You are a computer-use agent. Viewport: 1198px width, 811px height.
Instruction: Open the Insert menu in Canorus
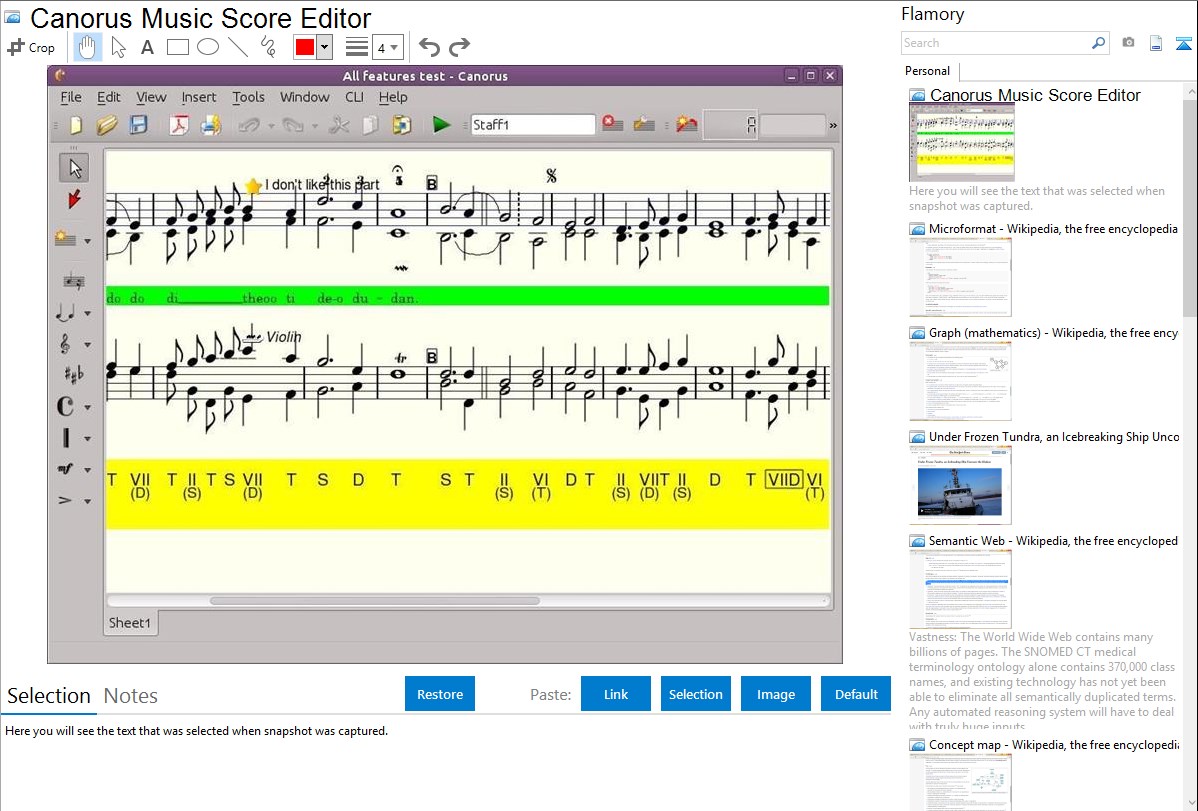[x=199, y=97]
